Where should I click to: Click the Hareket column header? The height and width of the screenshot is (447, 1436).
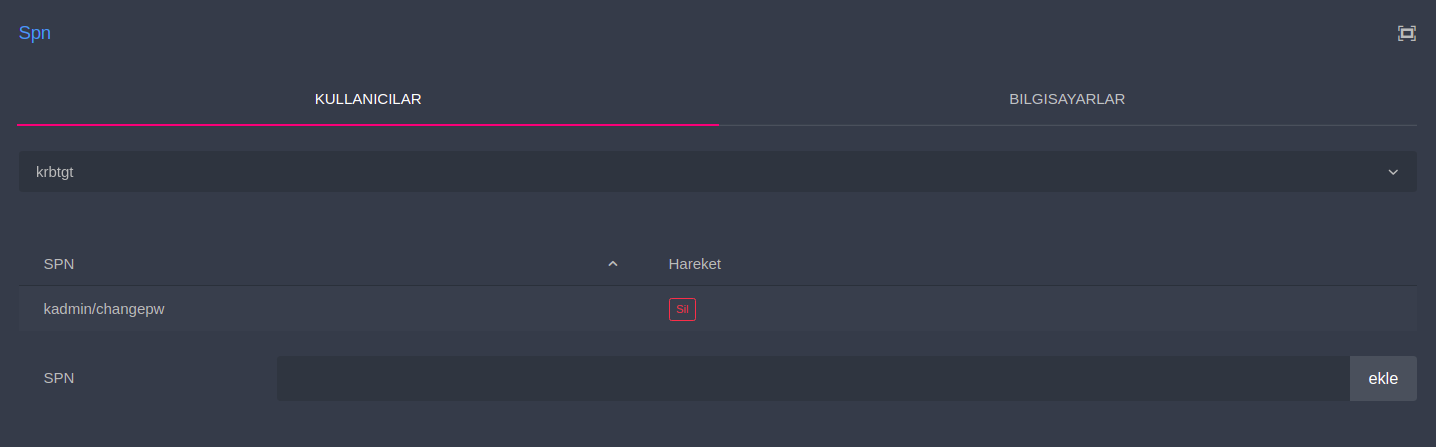point(695,264)
